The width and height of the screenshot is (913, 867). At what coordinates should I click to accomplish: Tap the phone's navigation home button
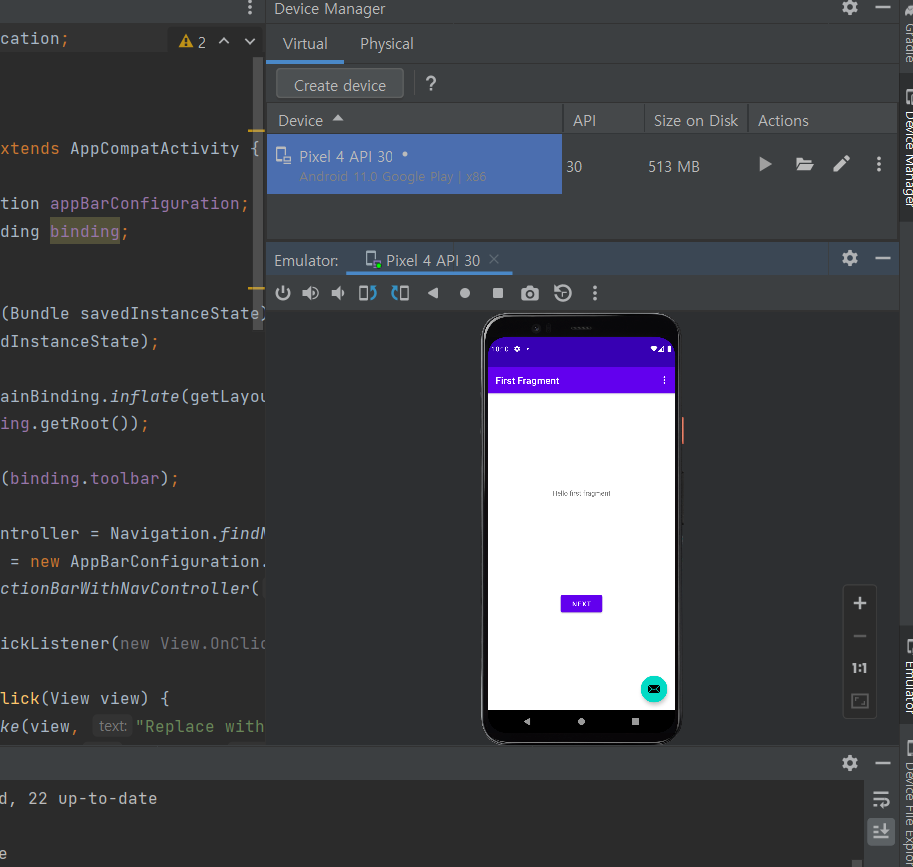pyautogui.click(x=581, y=721)
